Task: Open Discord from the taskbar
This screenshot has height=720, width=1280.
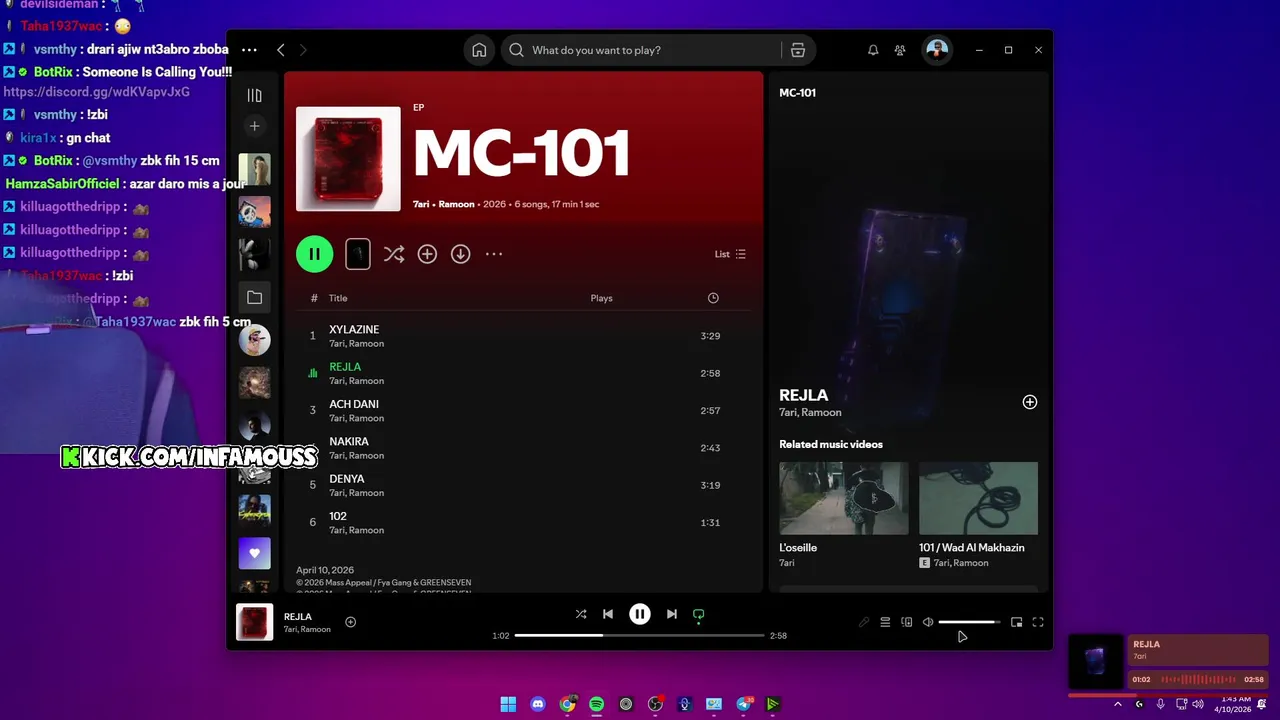Action: [x=538, y=704]
